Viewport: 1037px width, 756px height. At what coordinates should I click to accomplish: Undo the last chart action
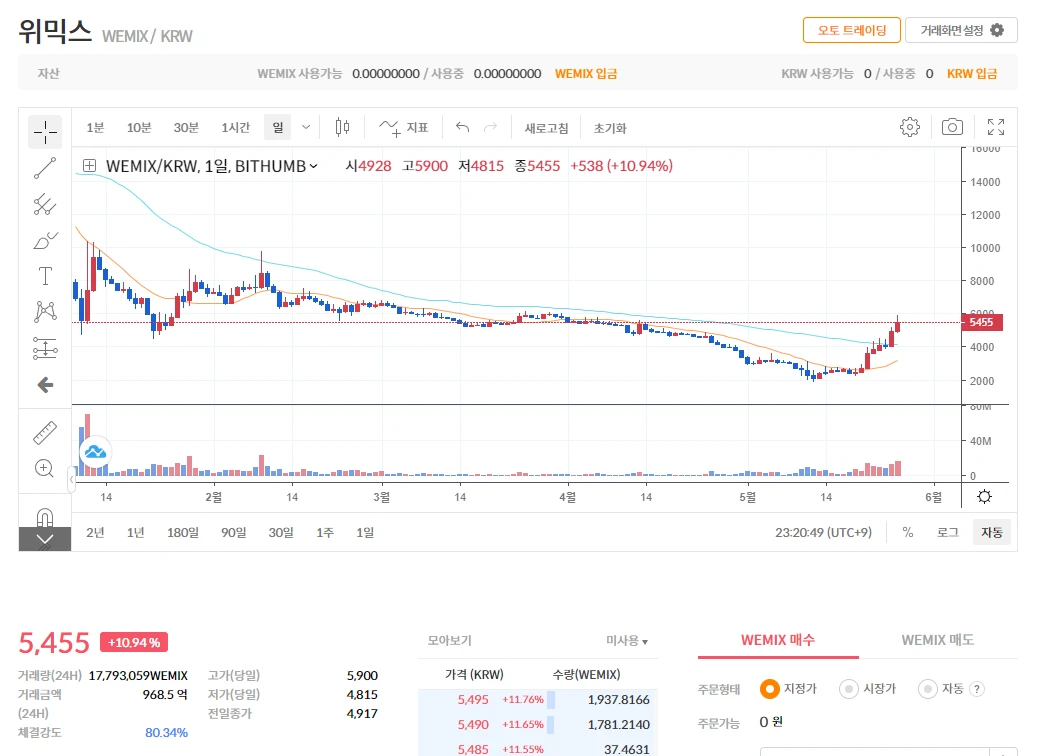[x=462, y=127]
